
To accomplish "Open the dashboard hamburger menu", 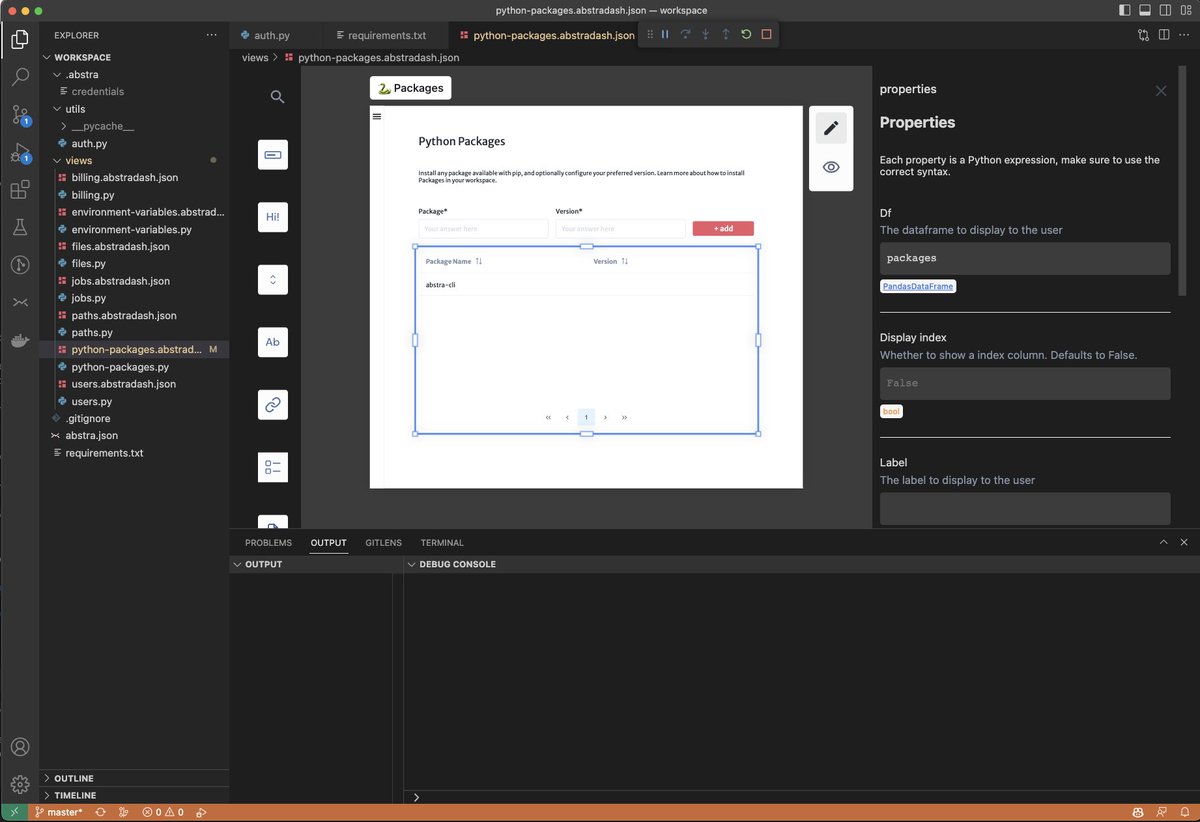I will click(377, 116).
